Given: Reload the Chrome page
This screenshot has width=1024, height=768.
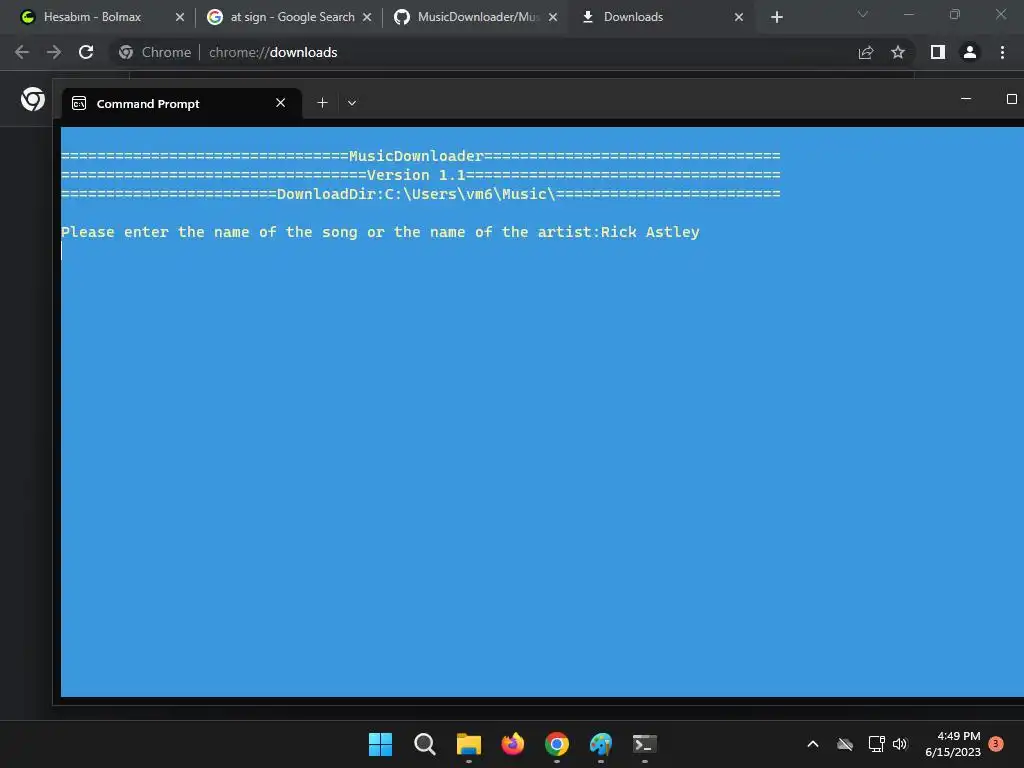Looking at the screenshot, I should [x=86, y=52].
